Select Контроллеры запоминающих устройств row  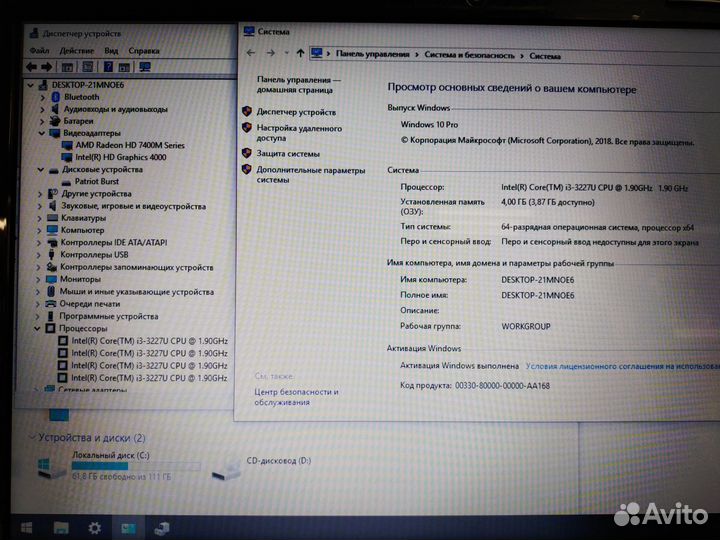[x=136, y=267]
